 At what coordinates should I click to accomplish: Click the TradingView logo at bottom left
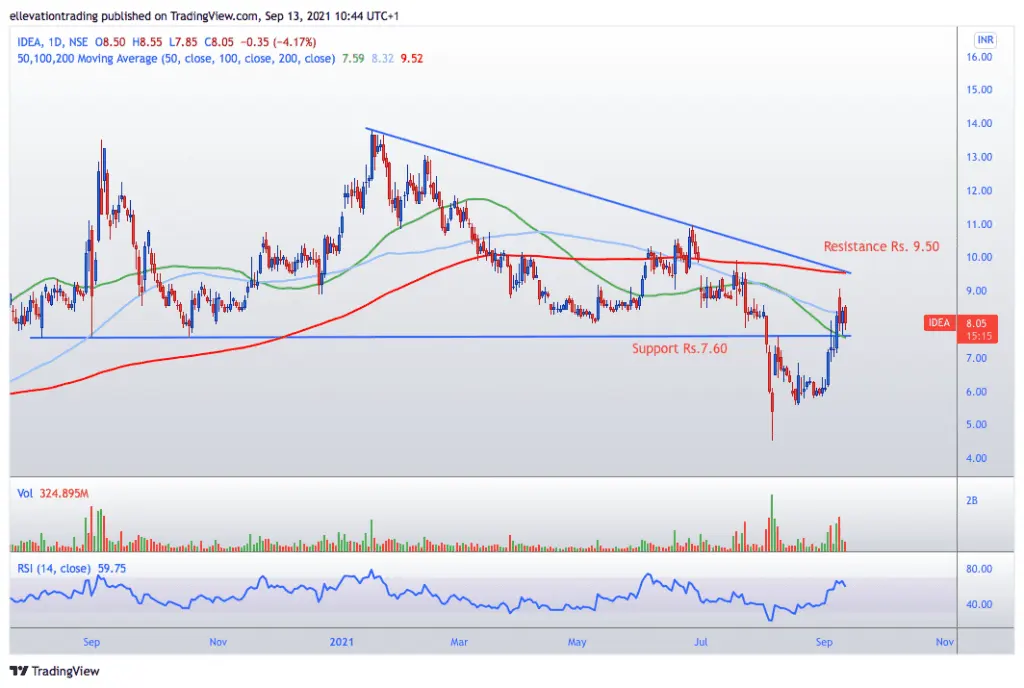pyautogui.click(x=55, y=671)
